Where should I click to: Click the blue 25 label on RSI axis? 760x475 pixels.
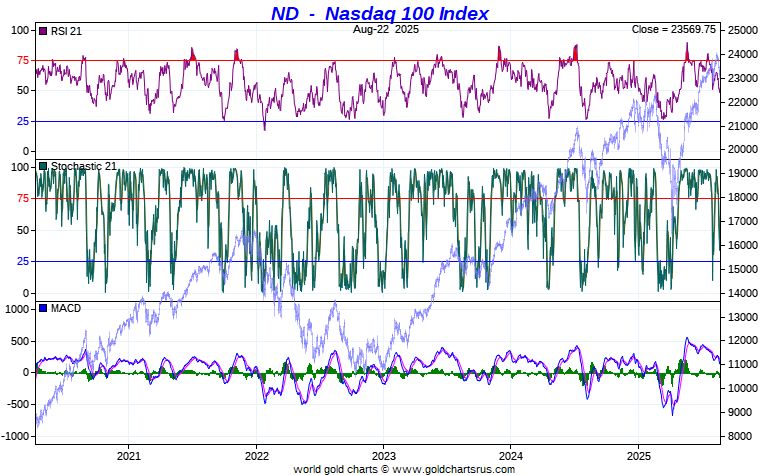pos(23,121)
